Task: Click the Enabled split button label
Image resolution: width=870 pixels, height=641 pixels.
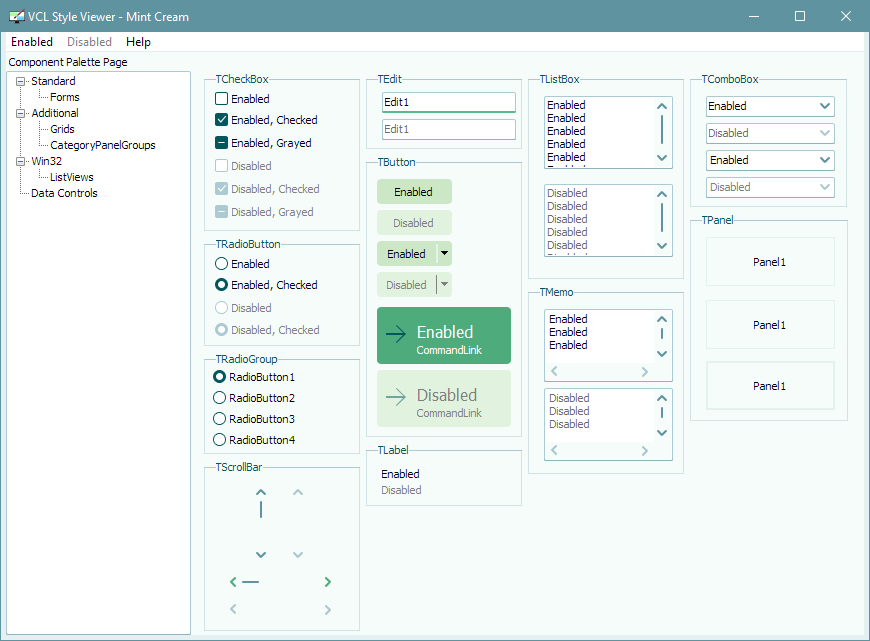Action: click(x=407, y=254)
